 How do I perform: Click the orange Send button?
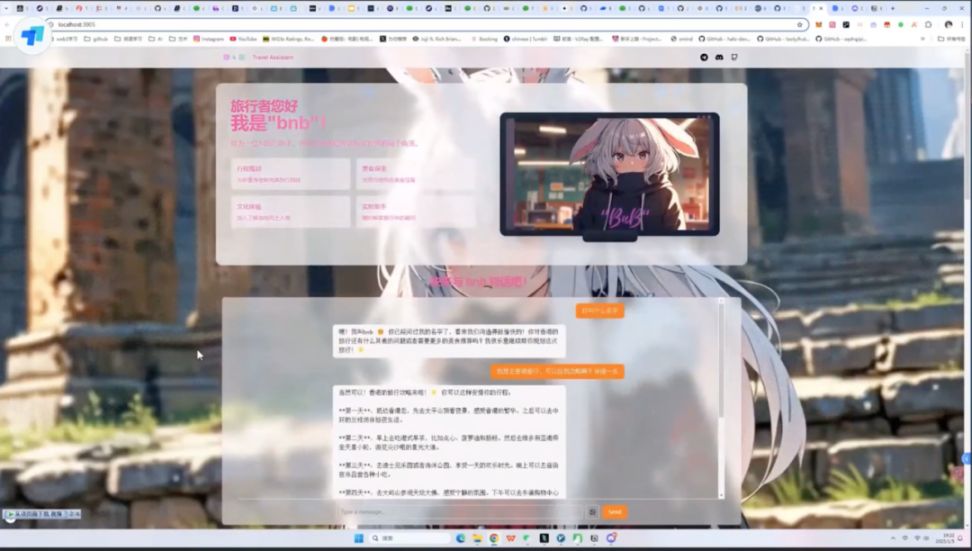(614, 511)
